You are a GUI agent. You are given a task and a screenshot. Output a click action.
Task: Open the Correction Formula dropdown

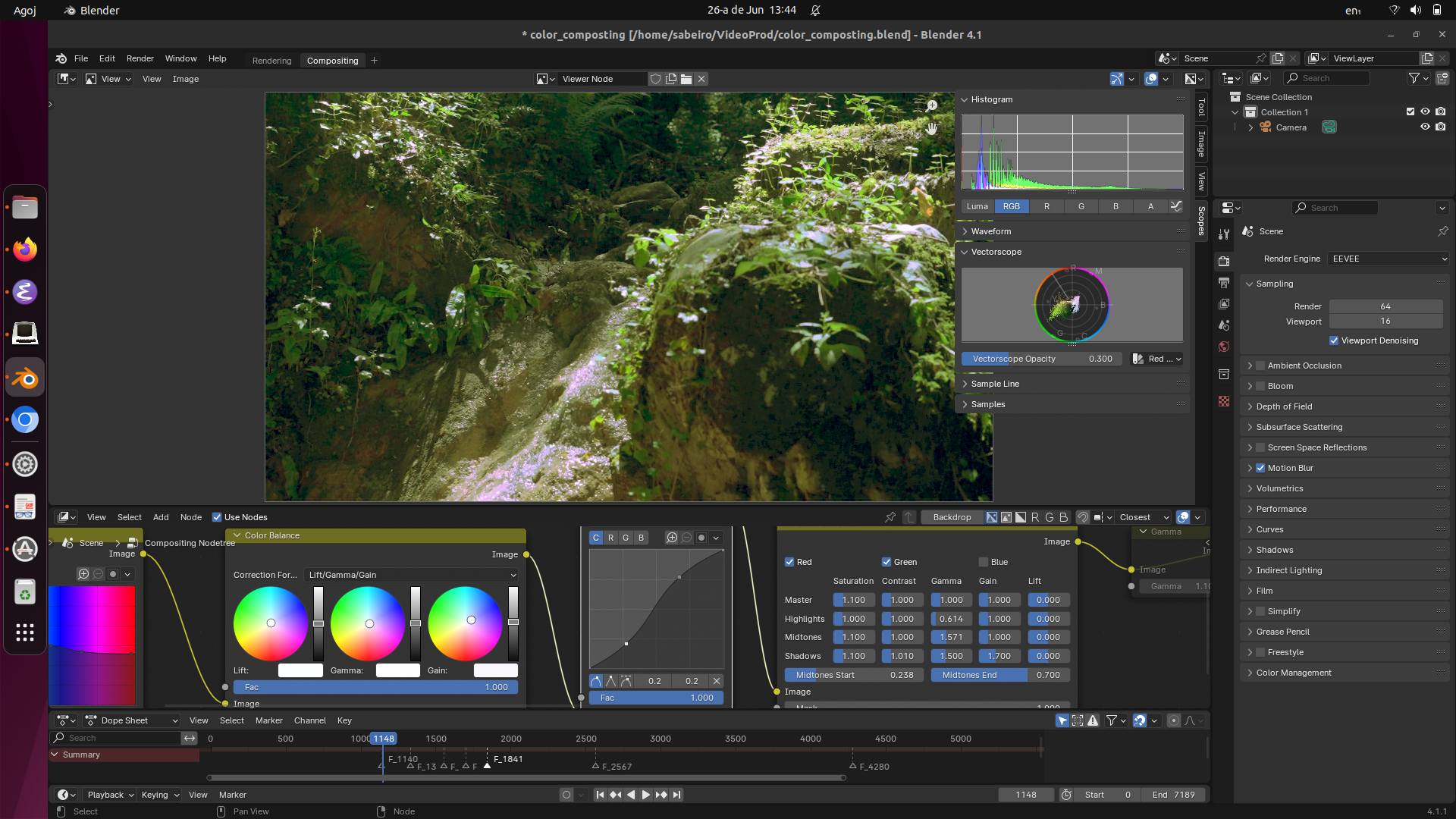(412, 575)
